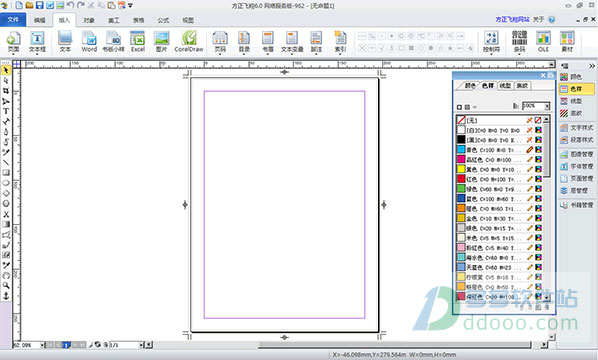Select the arrow Selection tool in toolbox

click(x=6, y=70)
